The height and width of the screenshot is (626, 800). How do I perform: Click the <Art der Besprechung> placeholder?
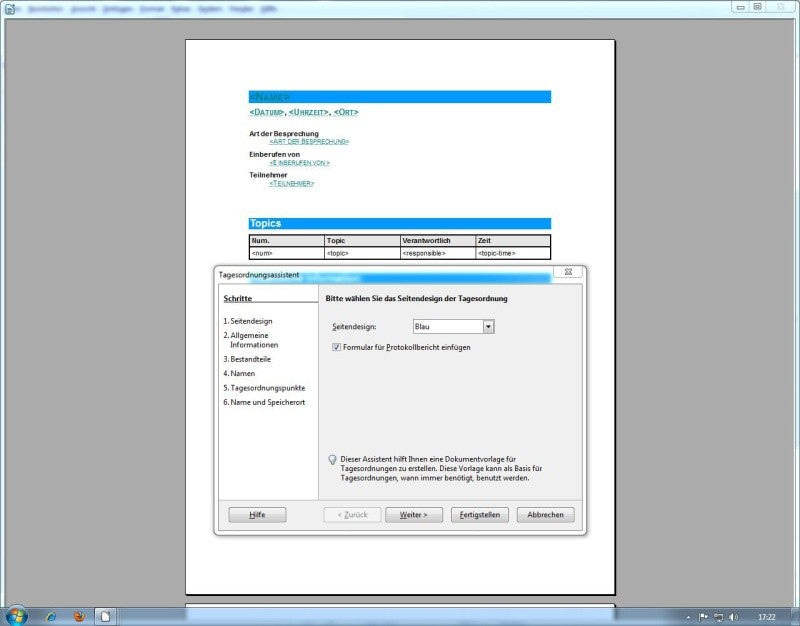click(309, 141)
